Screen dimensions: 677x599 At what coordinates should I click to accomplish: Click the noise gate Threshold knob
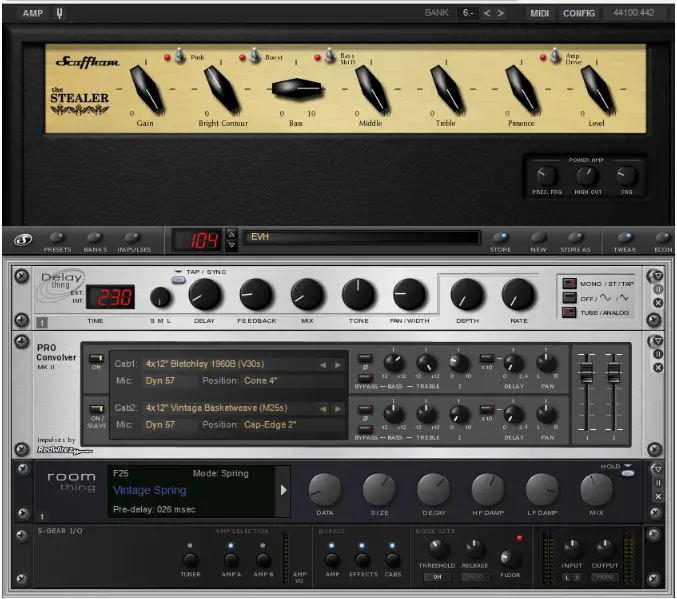(438, 549)
